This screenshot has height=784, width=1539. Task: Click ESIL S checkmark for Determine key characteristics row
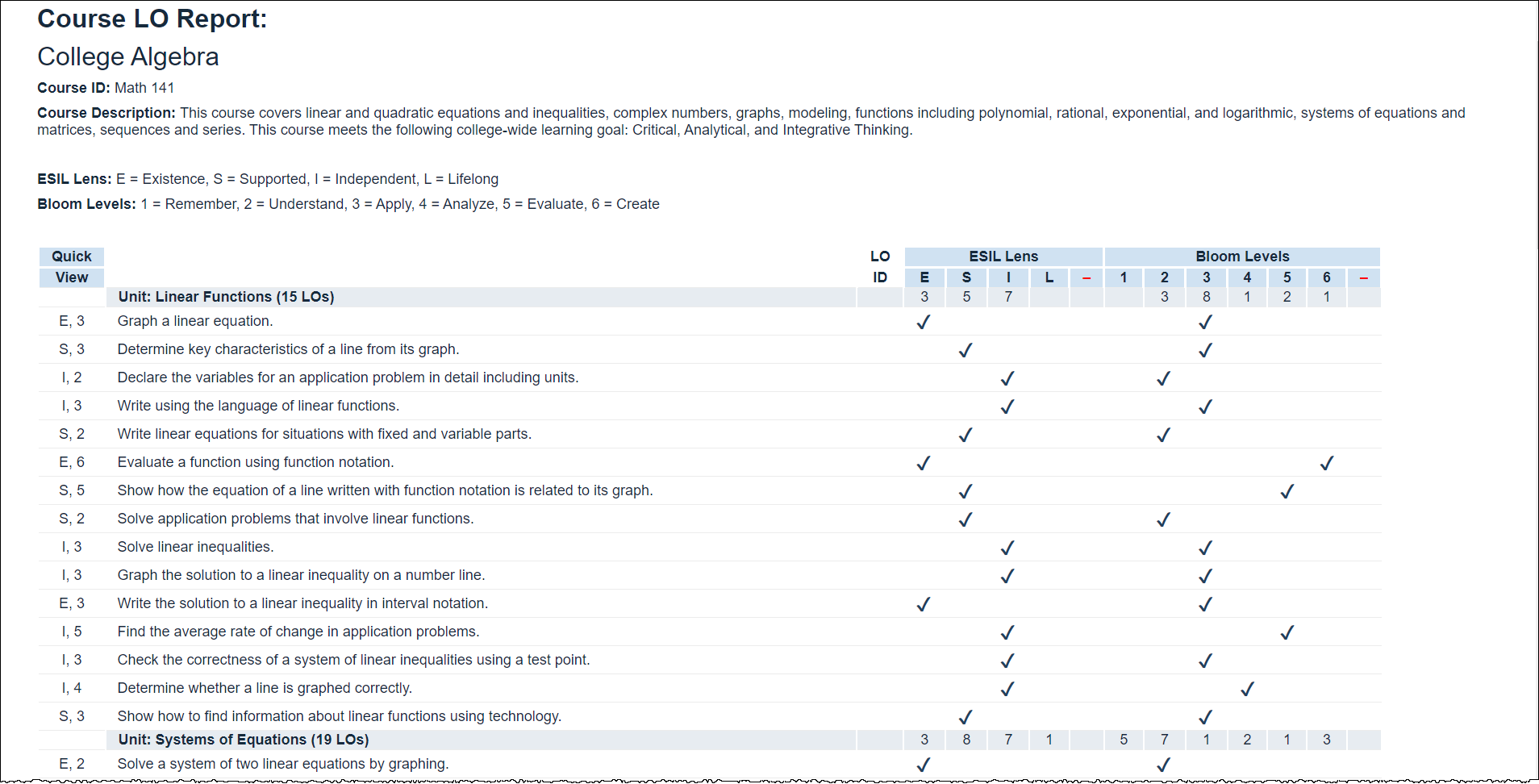[x=966, y=350]
